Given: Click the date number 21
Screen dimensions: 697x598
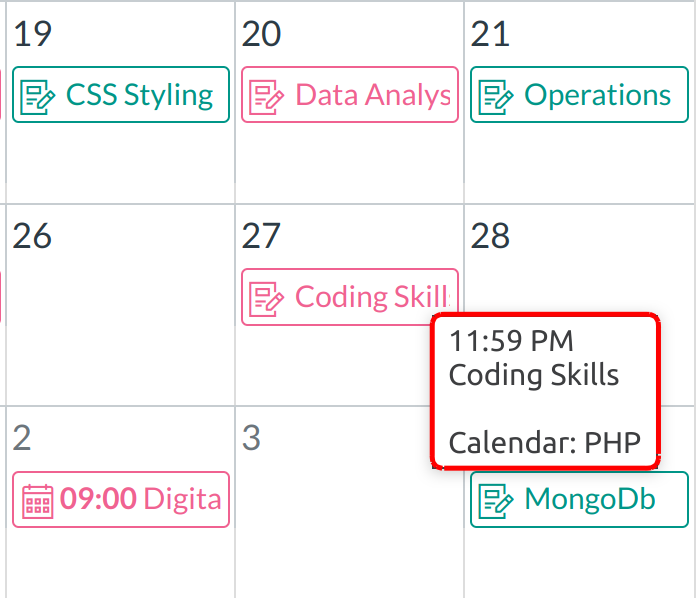Looking at the screenshot, I should (490, 35).
